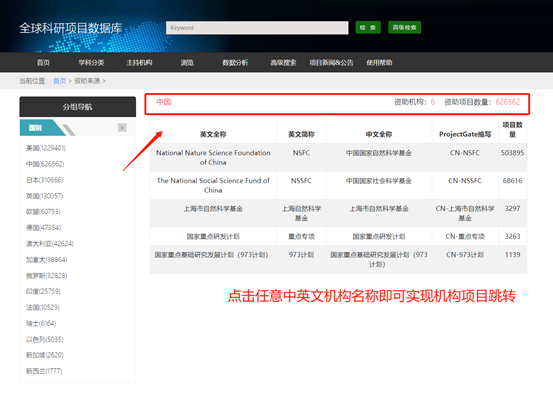Select 瑞士(6164) in country list

41,323
